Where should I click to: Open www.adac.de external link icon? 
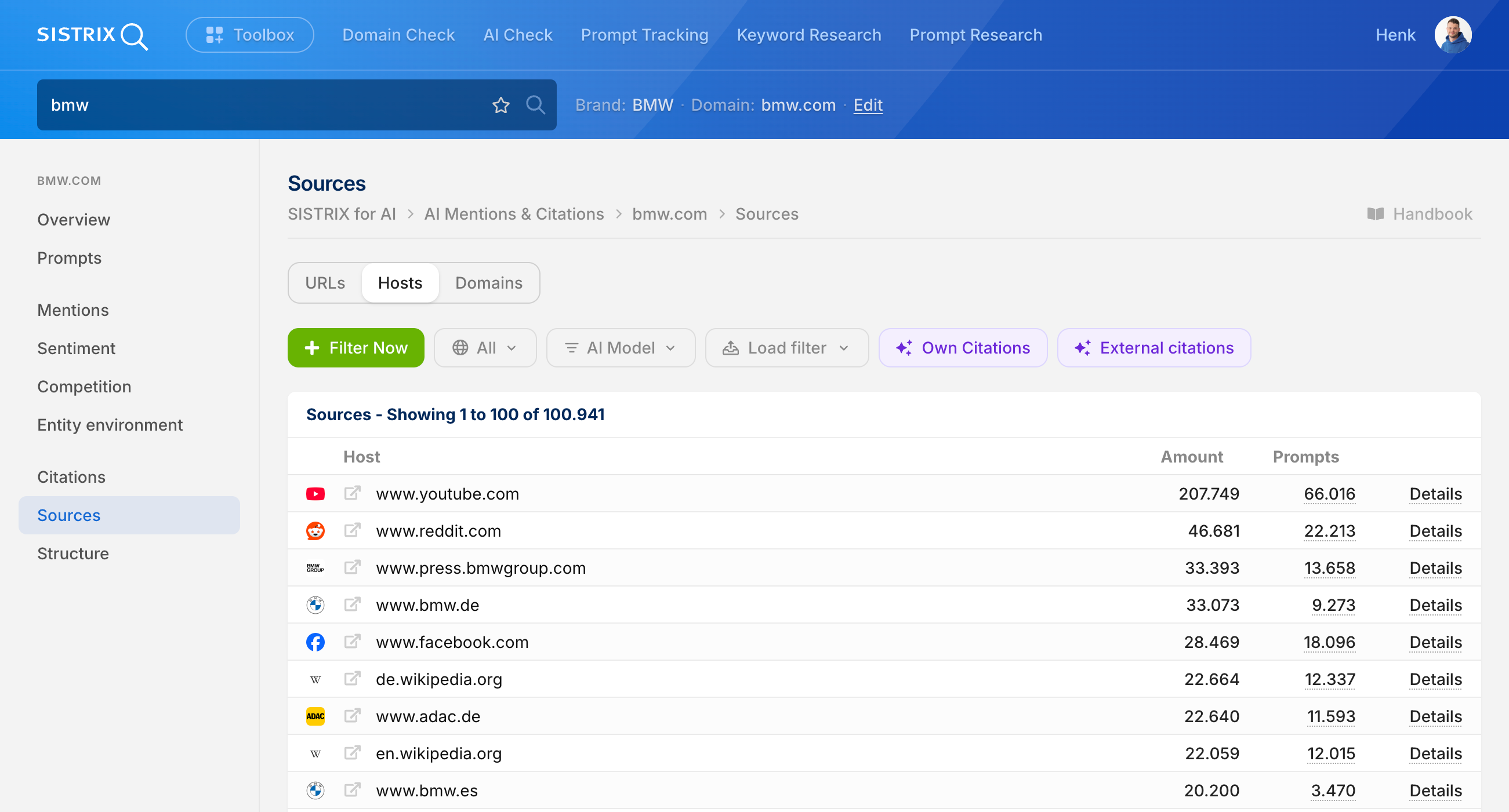pos(352,715)
